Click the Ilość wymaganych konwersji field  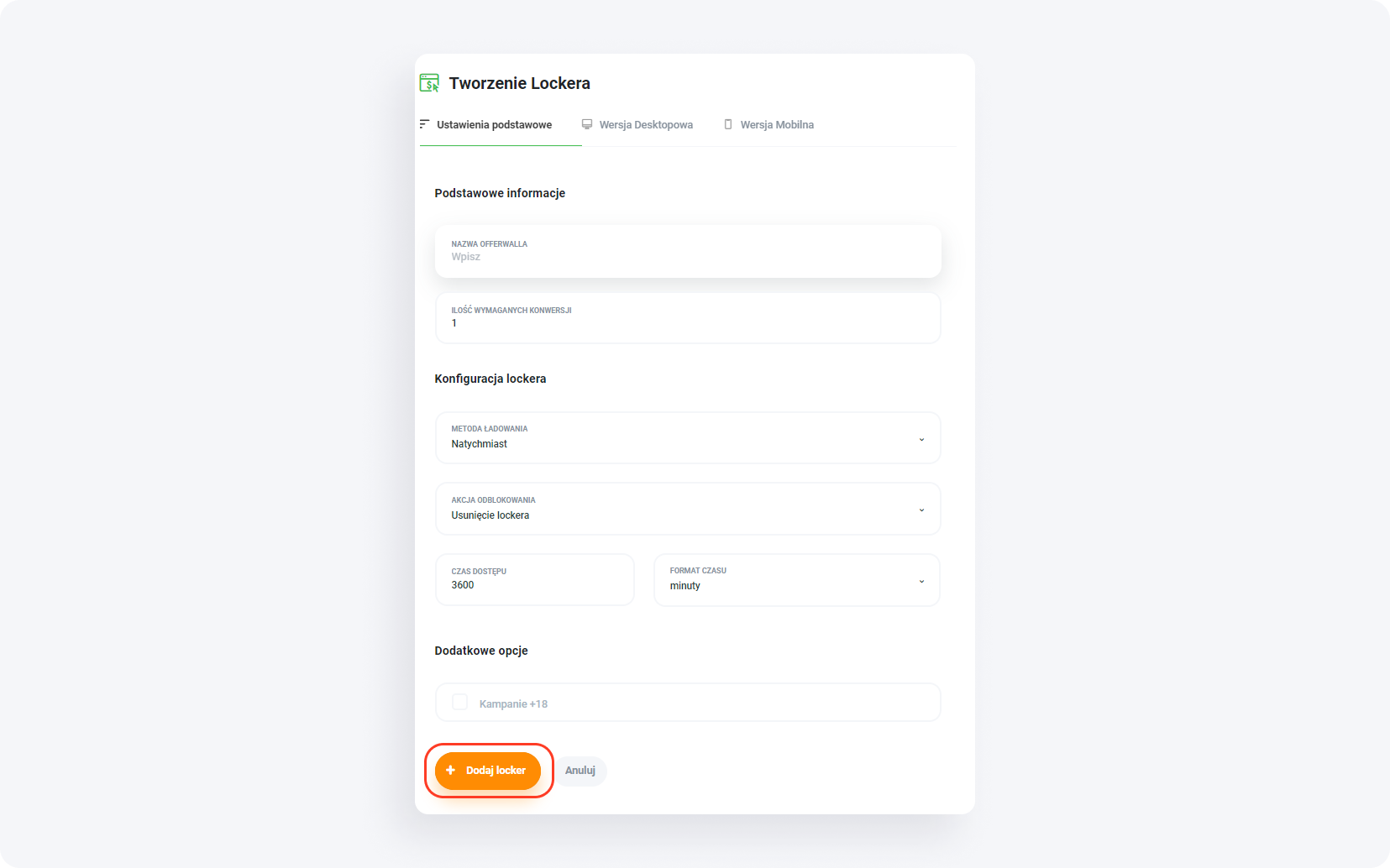687,318
